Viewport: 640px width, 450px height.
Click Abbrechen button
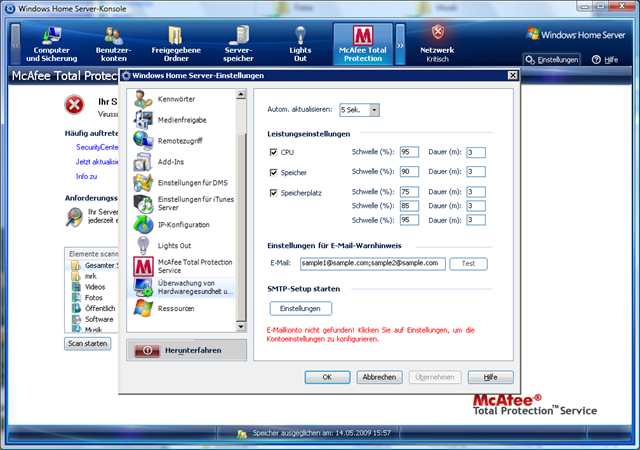point(379,377)
